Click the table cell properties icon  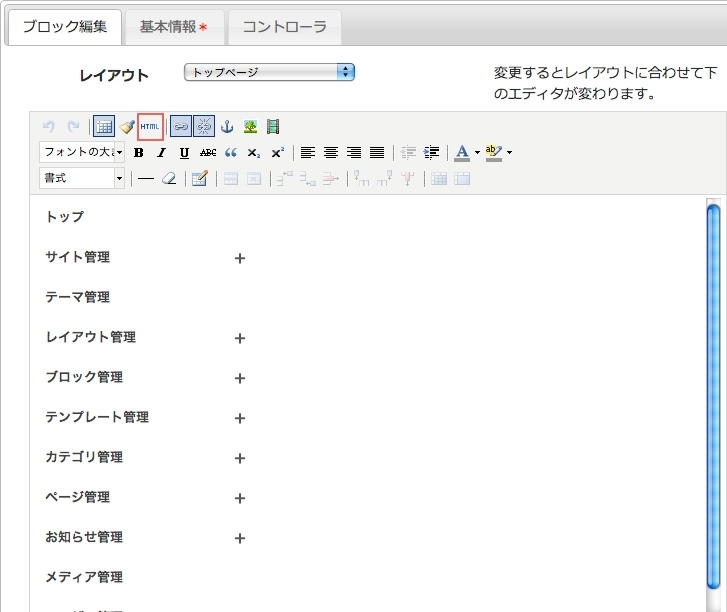click(254, 178)
